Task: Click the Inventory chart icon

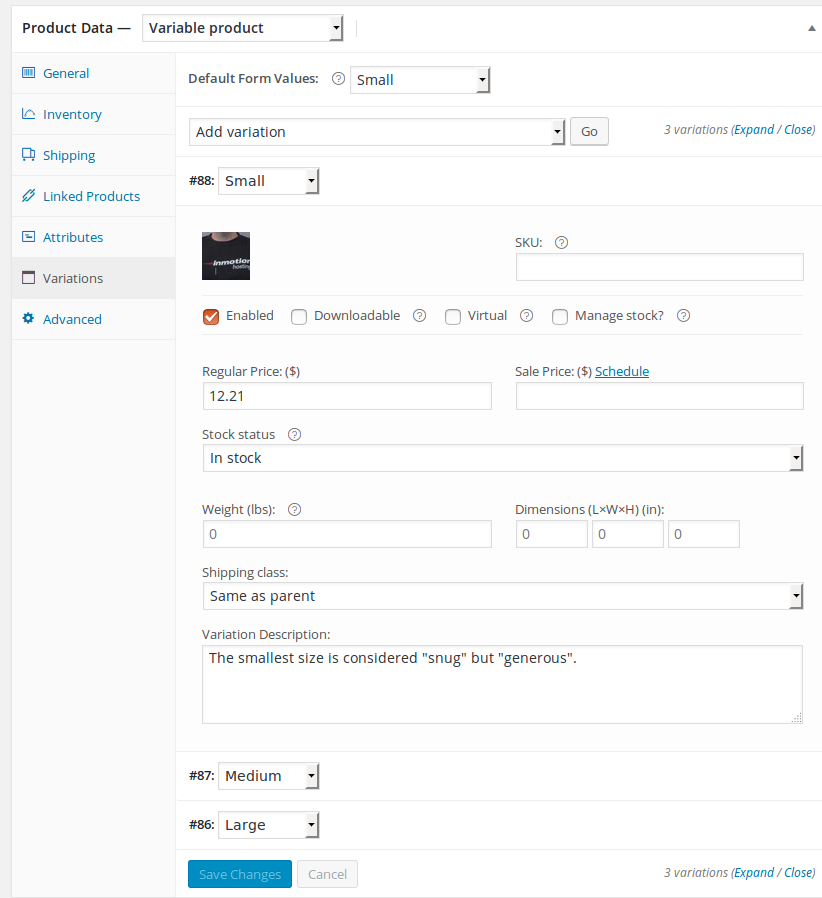Action: click(x=28, y=114)
